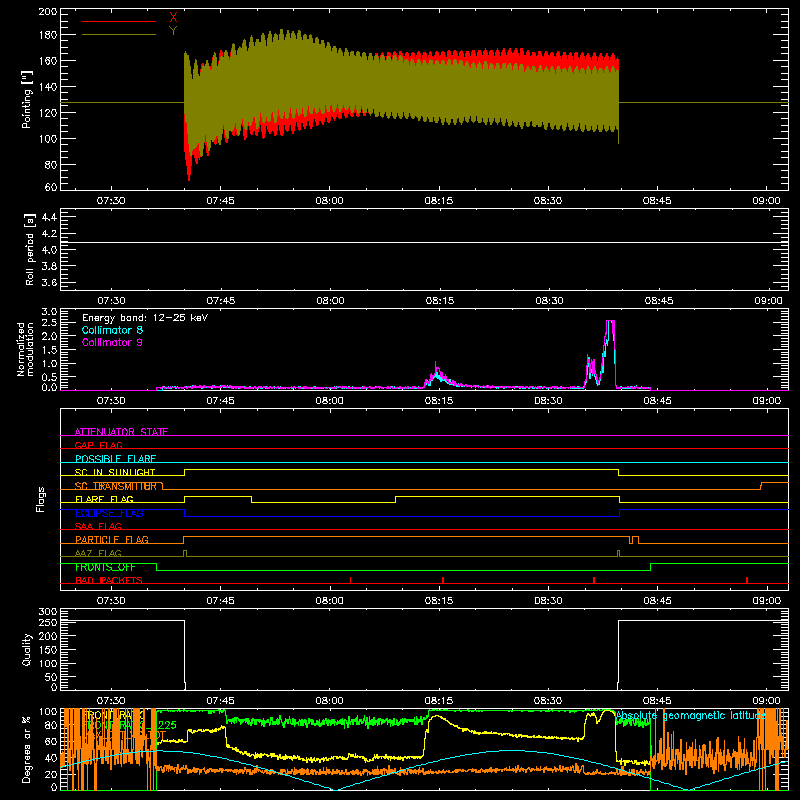Screen dimensions: 800x800
Task: Click '08:30' under the modulation plot
Action: point(548,401)
